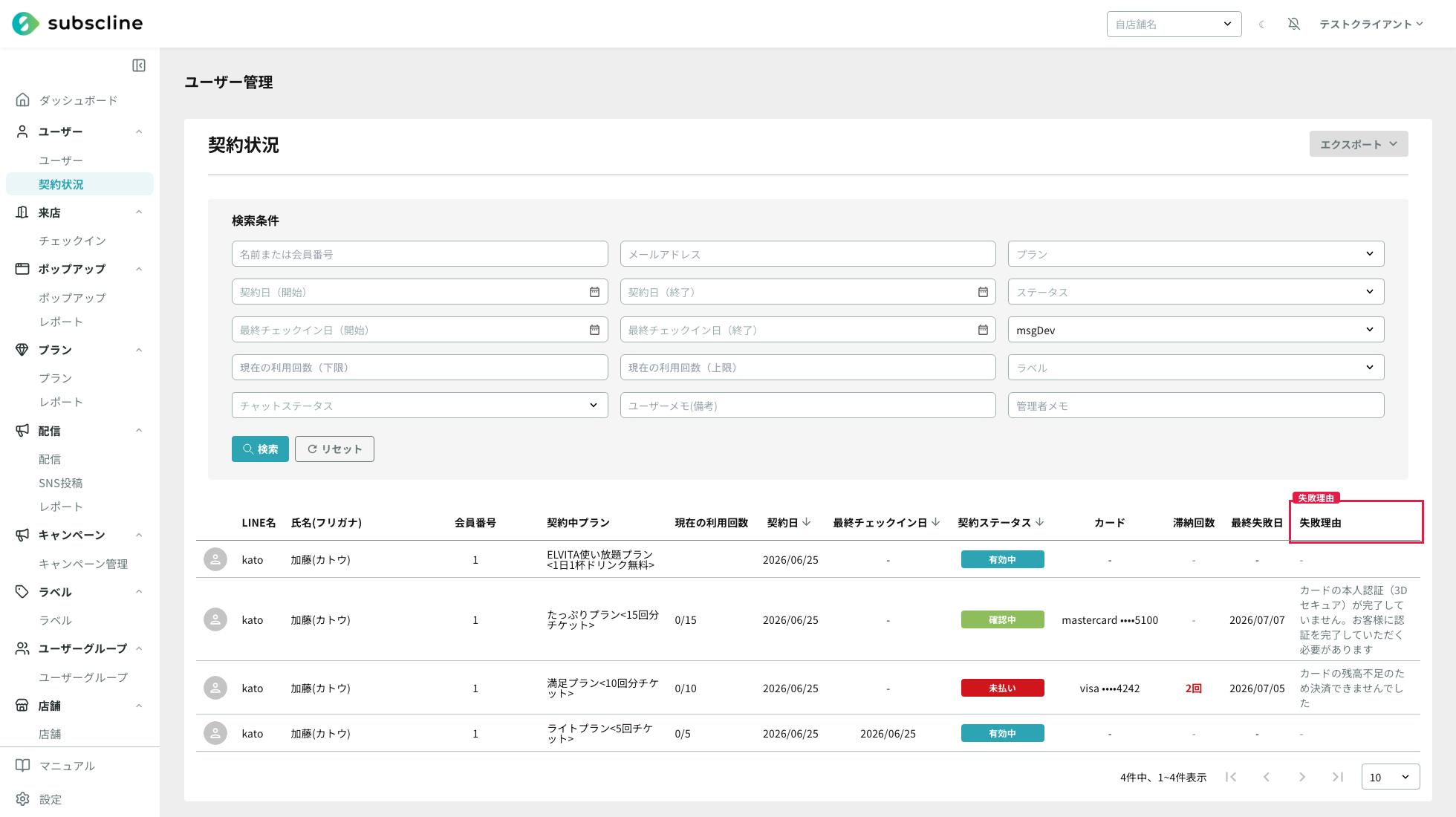Sort by 契約日 column arrow

pyautogui.click(x=807, y=522)
